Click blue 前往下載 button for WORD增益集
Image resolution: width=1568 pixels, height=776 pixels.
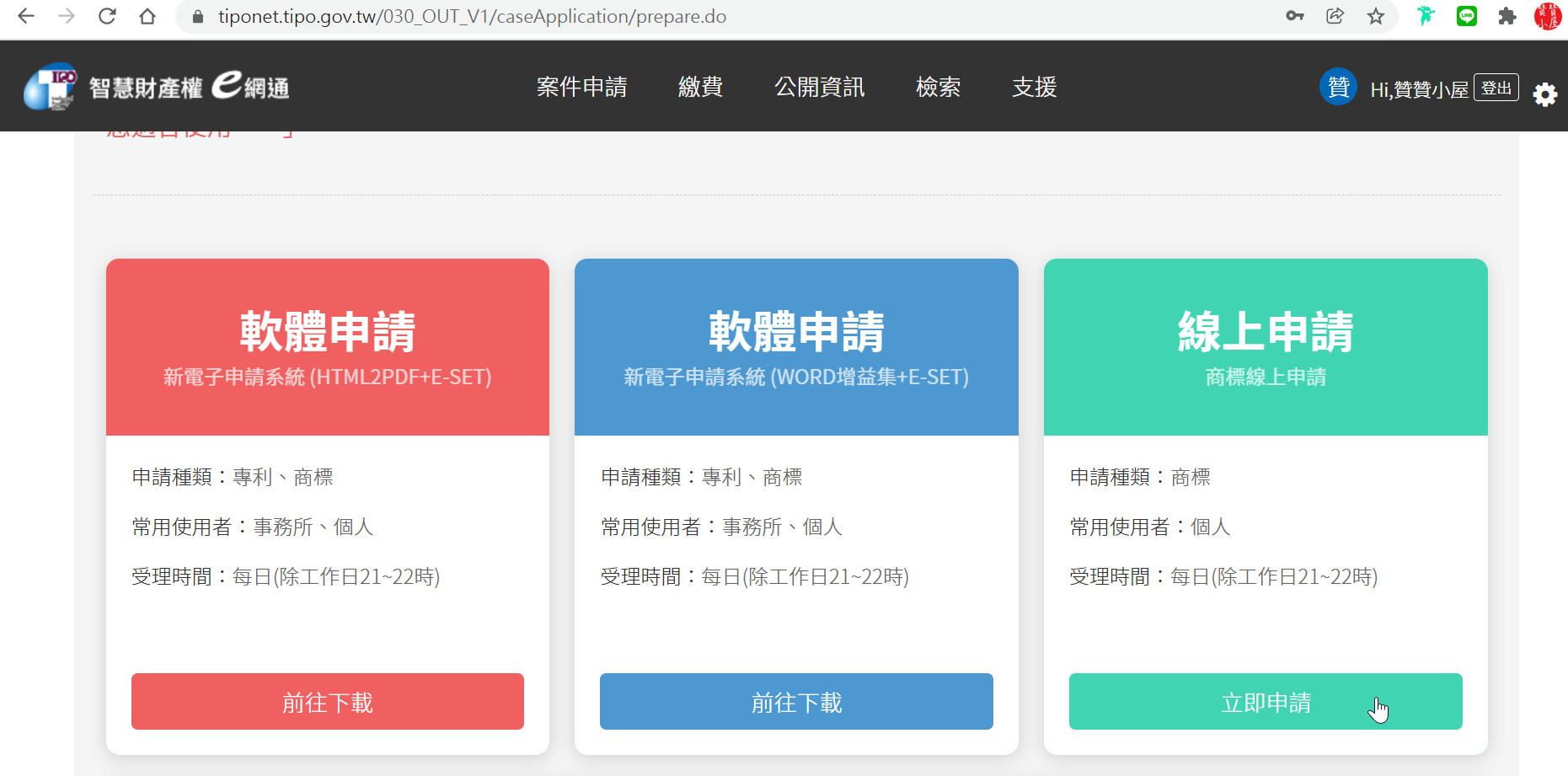click(x=796, y=701)
